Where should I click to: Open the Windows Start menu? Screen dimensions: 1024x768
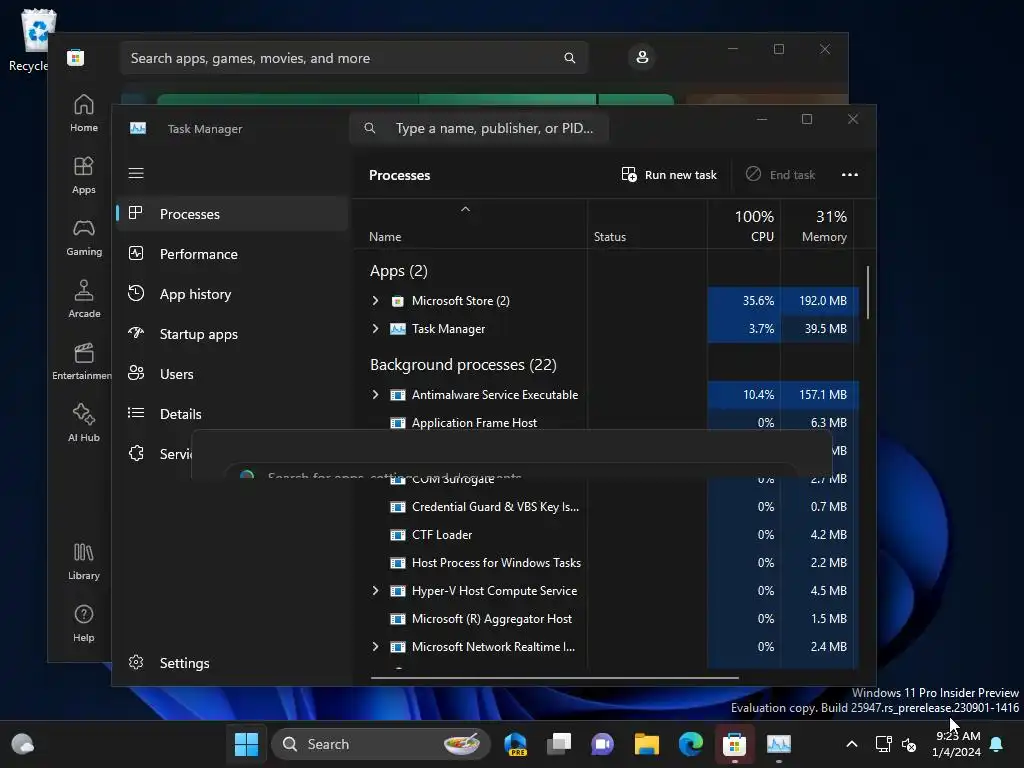tap(246, 744)
